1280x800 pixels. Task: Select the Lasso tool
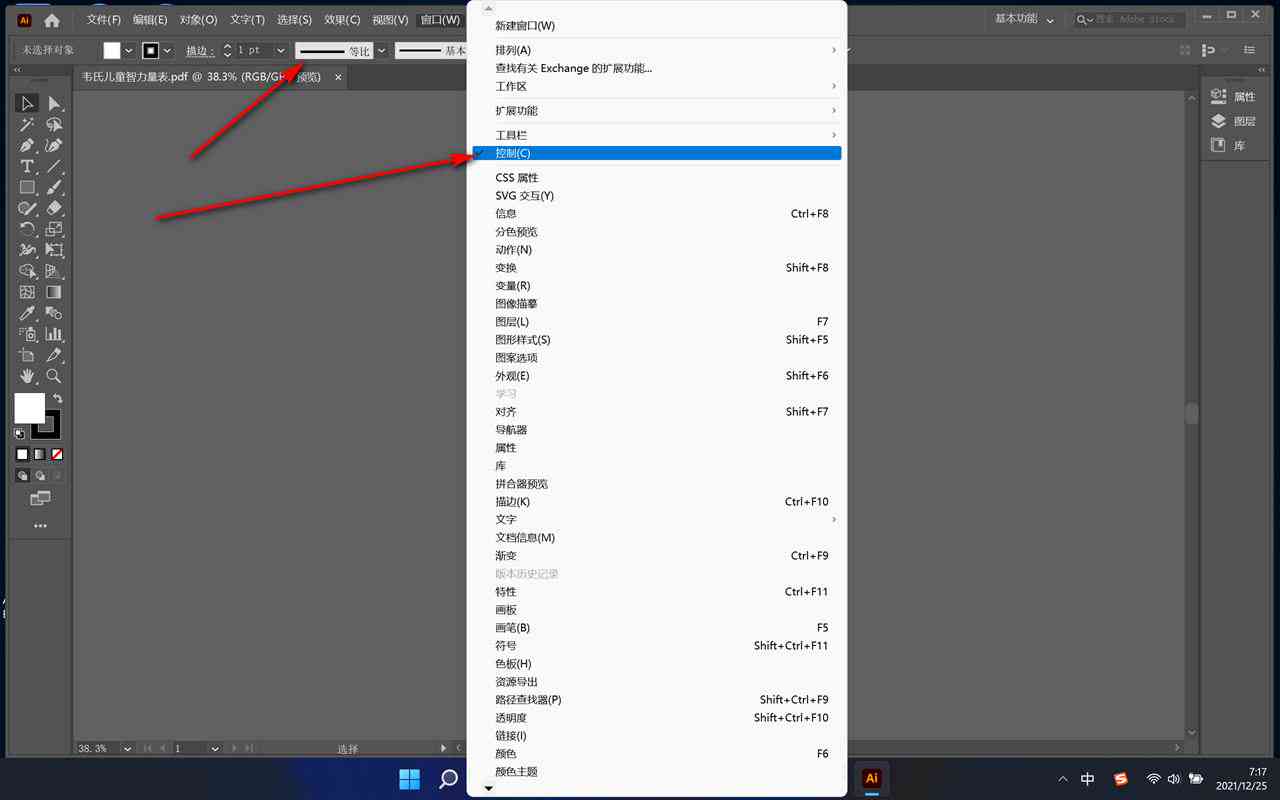(x=54, y=125)
